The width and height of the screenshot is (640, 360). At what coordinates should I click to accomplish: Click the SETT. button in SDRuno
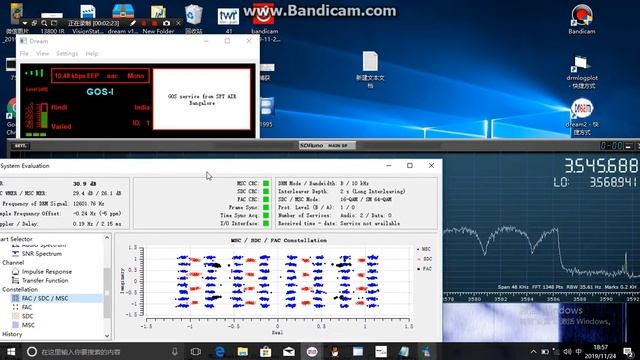(x=20, y=146)
